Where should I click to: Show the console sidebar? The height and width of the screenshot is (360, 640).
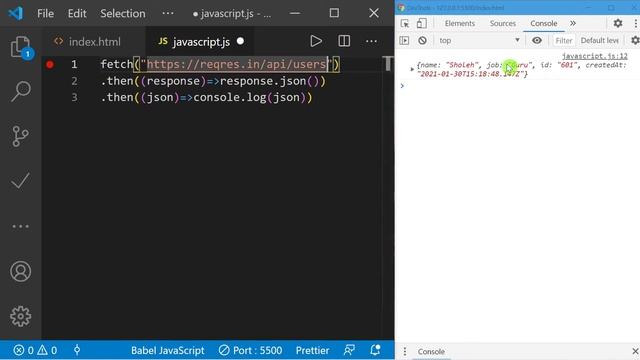[x=404, y=40]
